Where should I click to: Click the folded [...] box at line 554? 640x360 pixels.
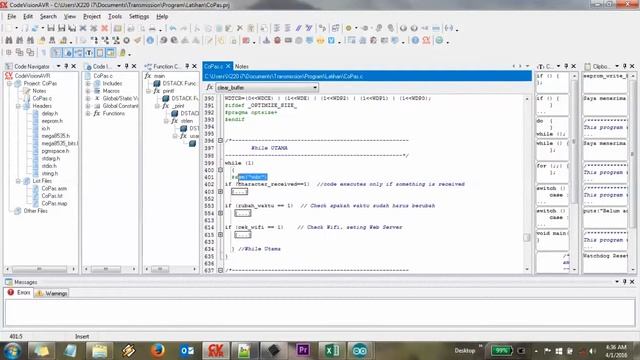click(x=242, y=213)
